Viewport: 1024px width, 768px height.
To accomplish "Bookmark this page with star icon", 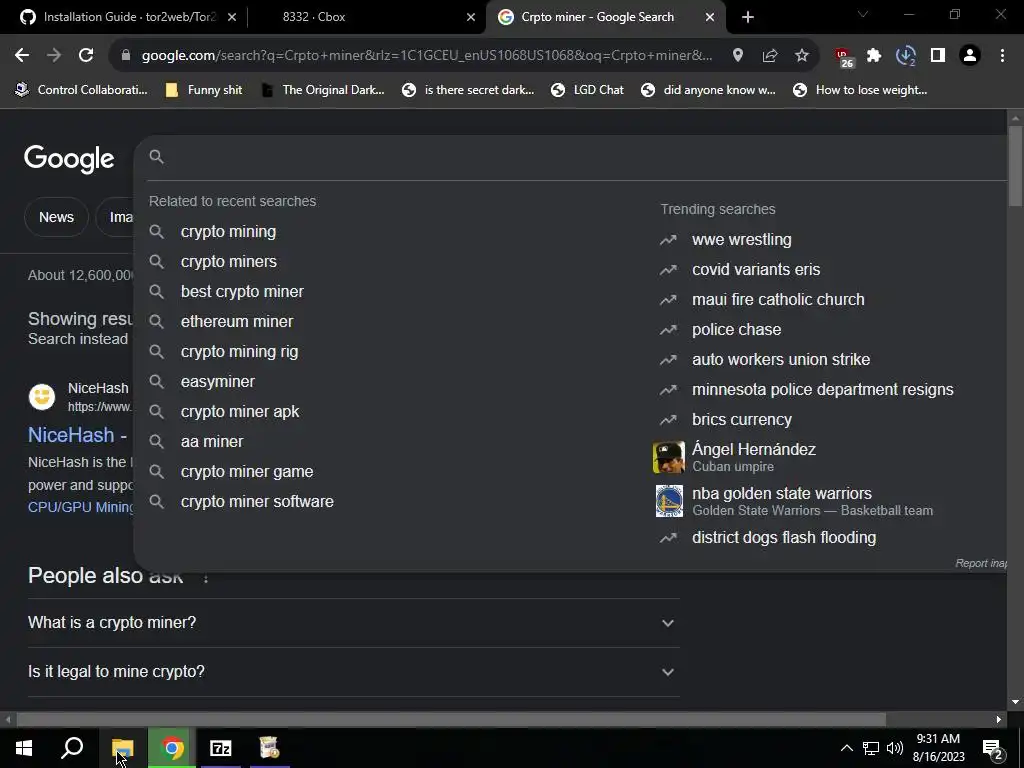I will 802,56.
